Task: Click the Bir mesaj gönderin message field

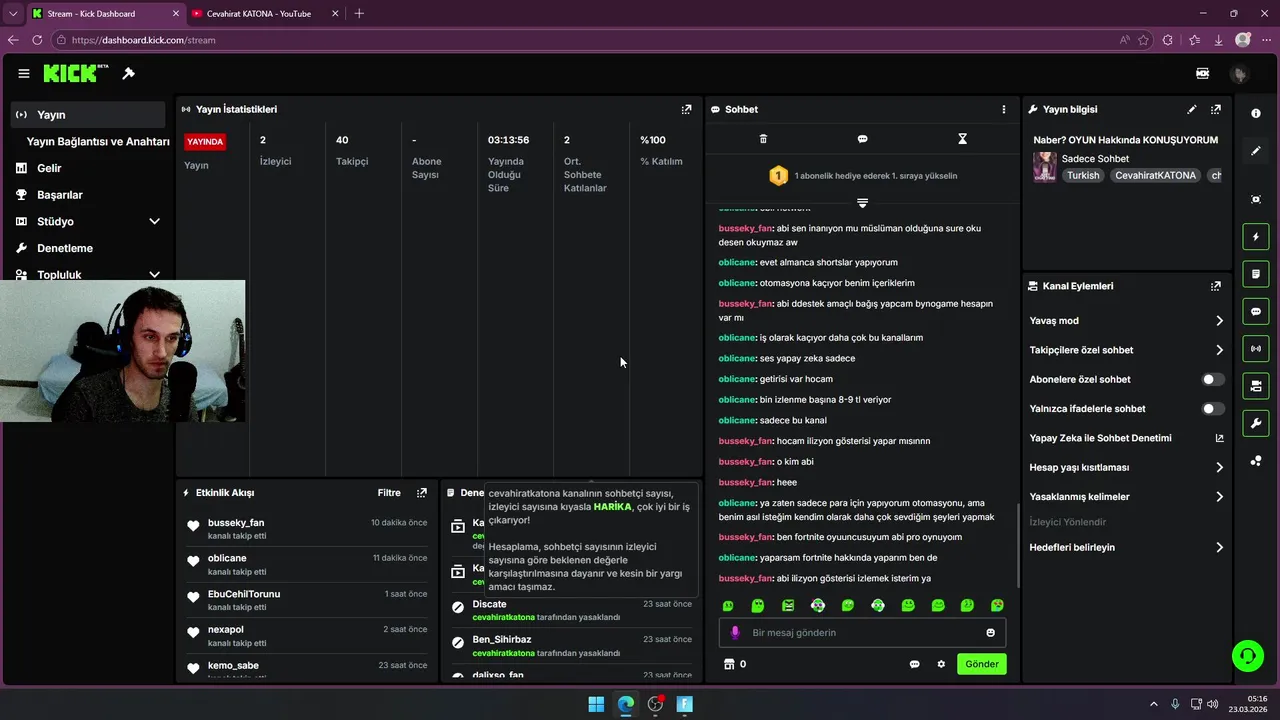Action: click(862, 632)
